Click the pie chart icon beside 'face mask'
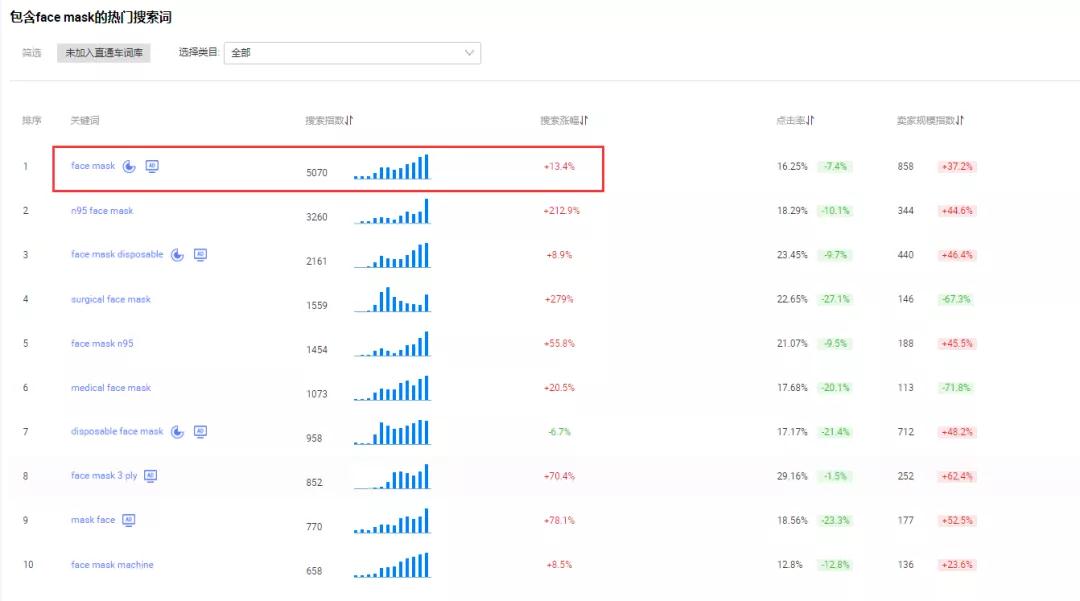 (129, 166)
